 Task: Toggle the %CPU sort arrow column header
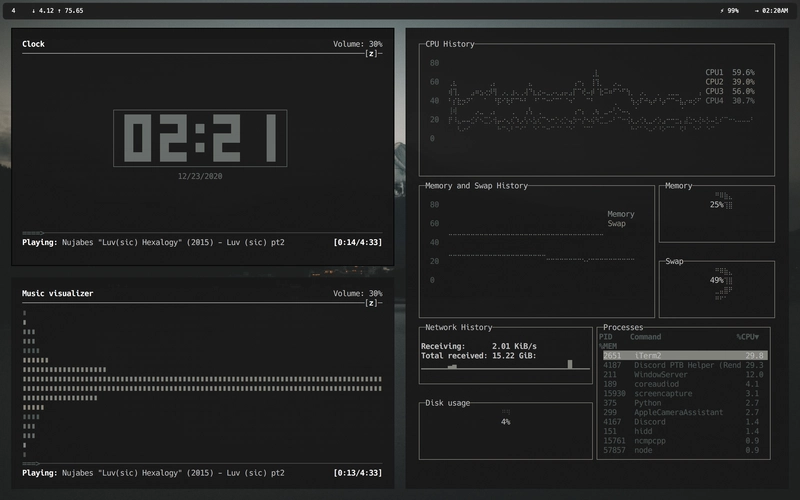click(x=747, y=337)
